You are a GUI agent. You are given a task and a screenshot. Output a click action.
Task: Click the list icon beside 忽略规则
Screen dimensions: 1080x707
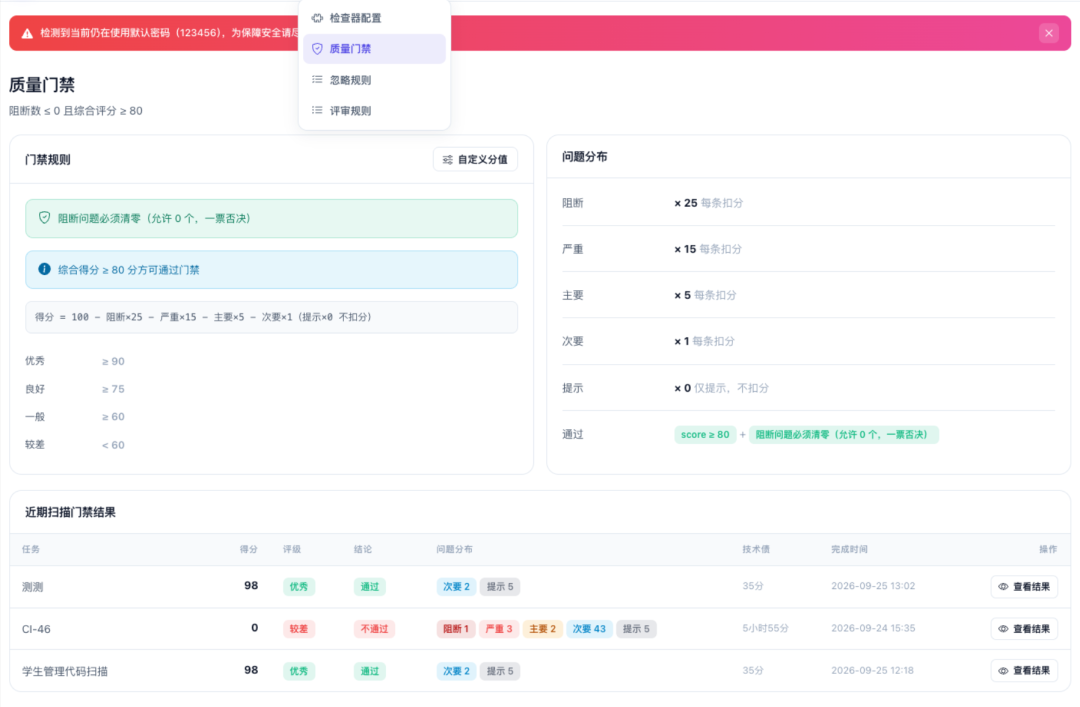pos(317,80)
